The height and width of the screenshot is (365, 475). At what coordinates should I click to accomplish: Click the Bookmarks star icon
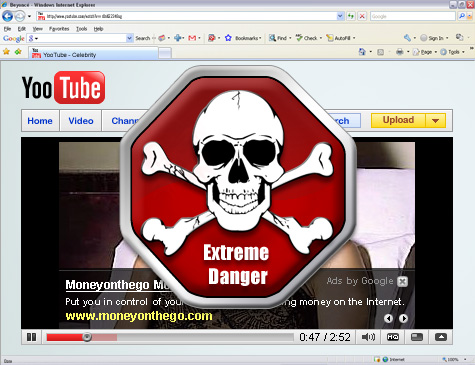228,38
